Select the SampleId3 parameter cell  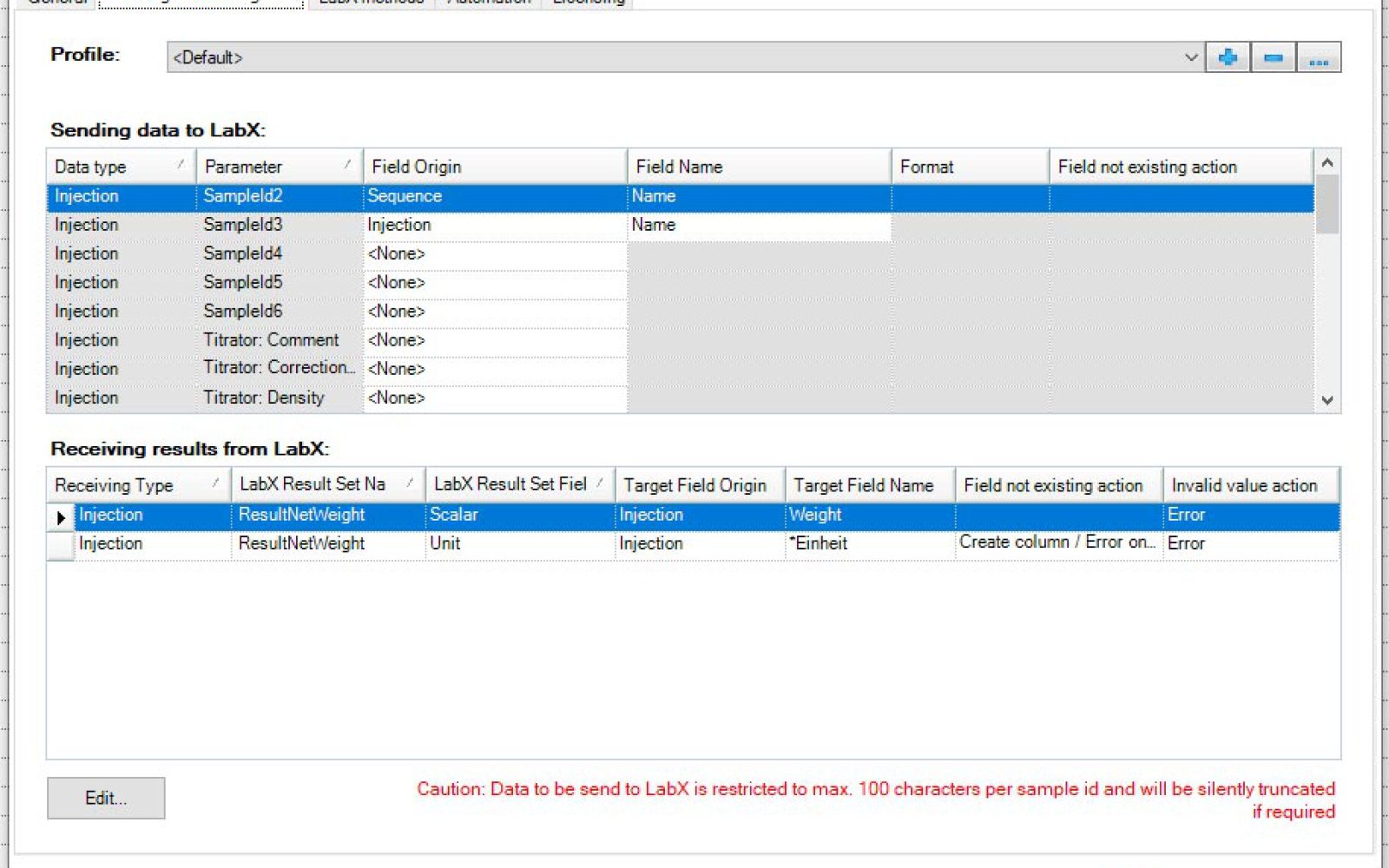[x=280, y=225]
